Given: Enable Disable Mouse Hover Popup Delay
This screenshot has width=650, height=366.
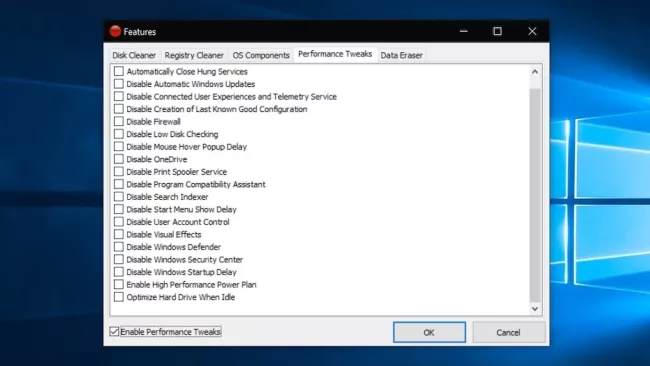Looking at the screenshot, I should [119, 146].
